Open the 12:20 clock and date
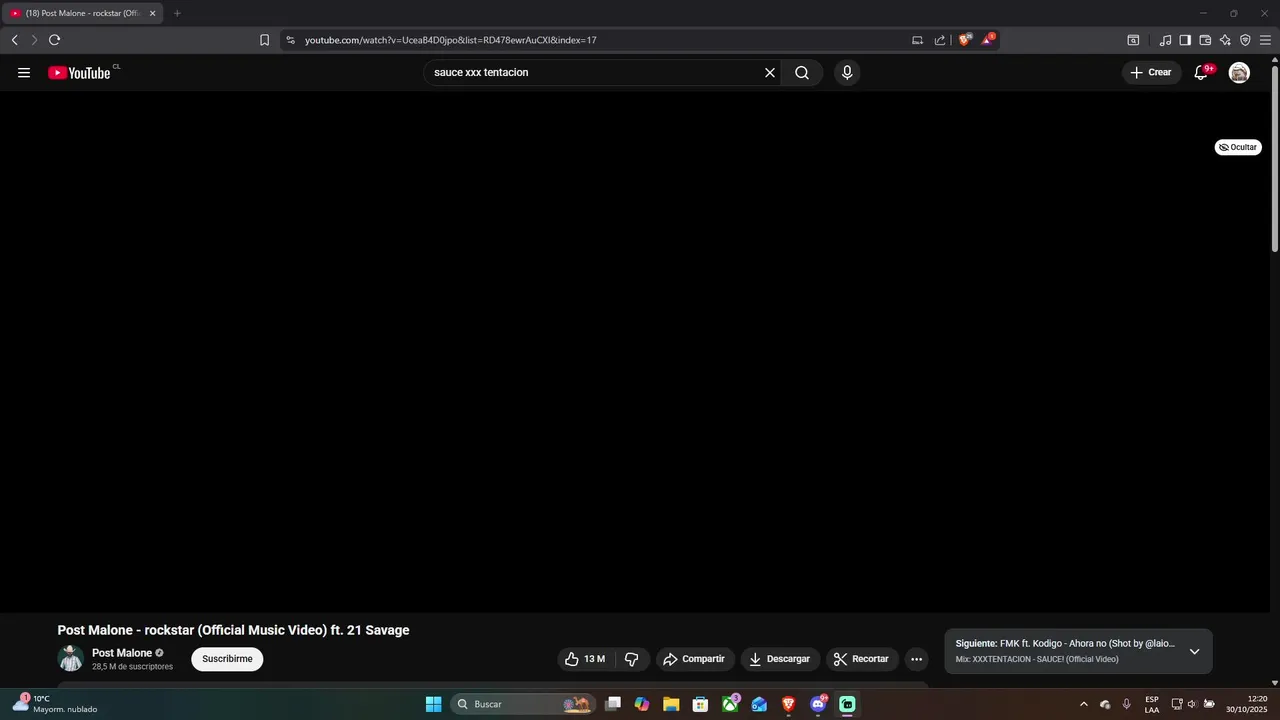Viewport: 1280px width, 720px height. (1247, 704)
